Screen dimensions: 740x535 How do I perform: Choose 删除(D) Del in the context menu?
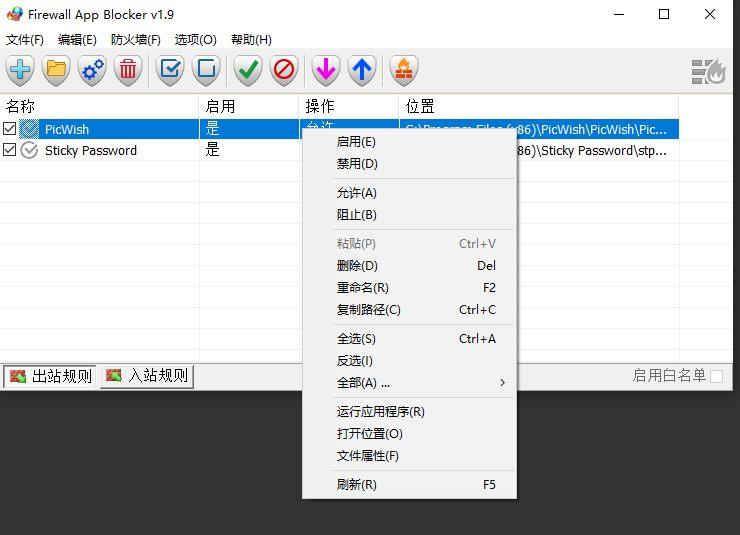409,266
